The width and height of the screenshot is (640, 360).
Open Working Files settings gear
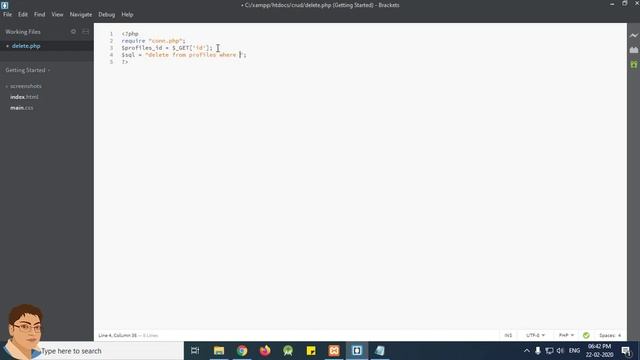(x=73, y=31)
